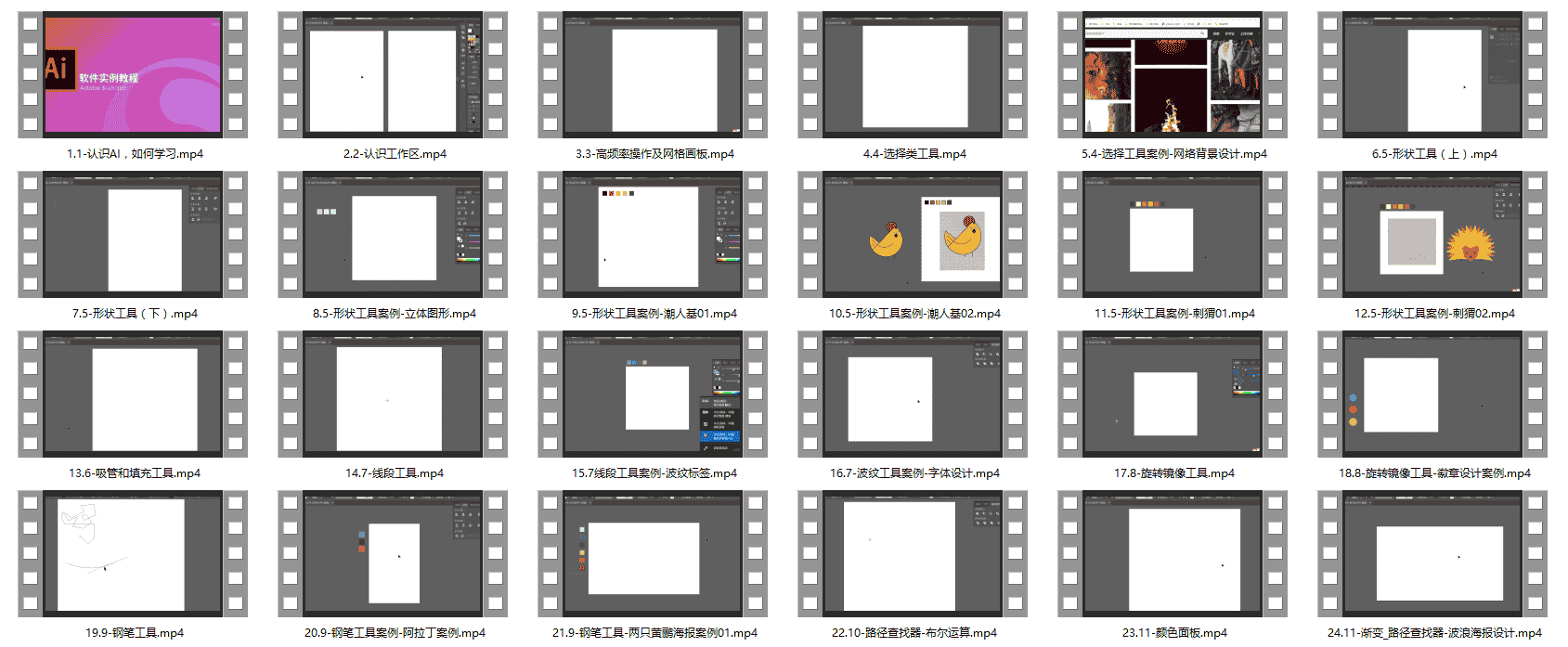Click the file name text "22.10-路径查找器-布尔运算.mp4"

[x=914, y=633]
